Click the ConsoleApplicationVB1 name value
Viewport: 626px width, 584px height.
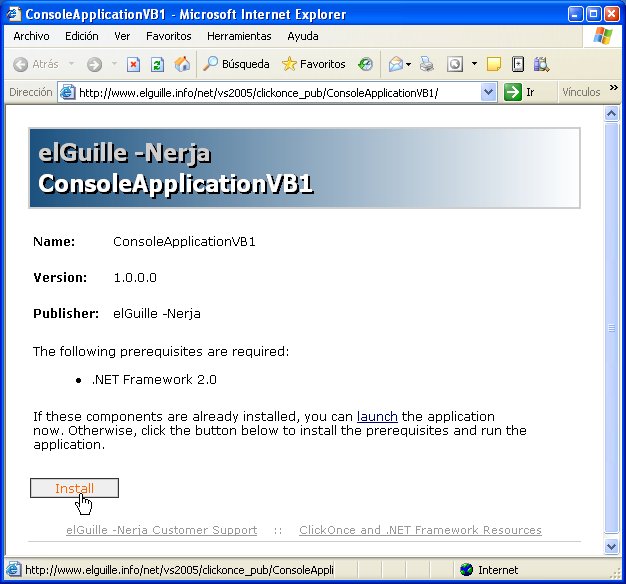point(184,242)
